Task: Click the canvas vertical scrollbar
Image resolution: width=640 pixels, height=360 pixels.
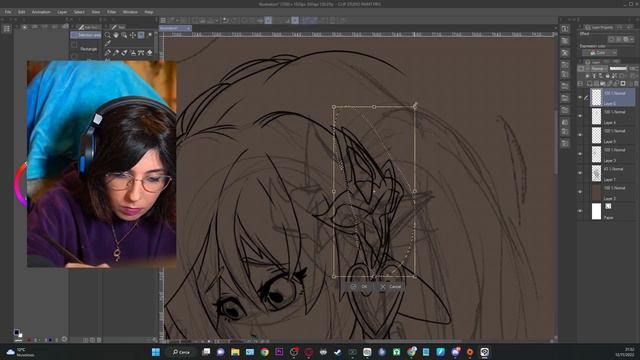Action: (556, 143)
